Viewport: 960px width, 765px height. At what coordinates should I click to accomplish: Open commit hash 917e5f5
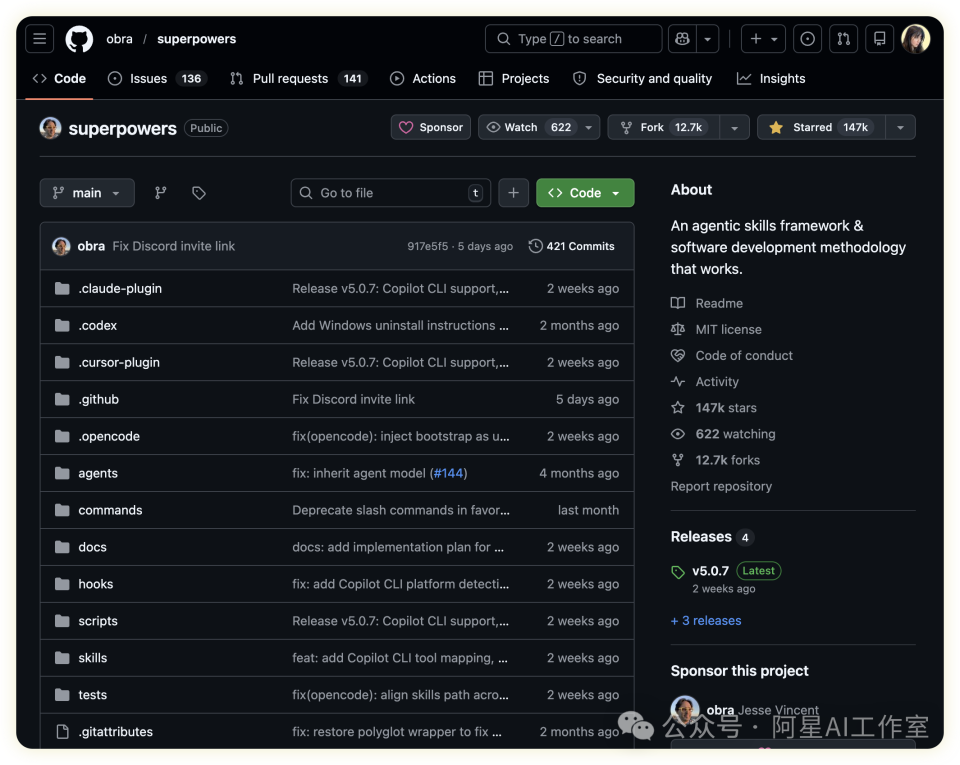[x=427, y=246]
